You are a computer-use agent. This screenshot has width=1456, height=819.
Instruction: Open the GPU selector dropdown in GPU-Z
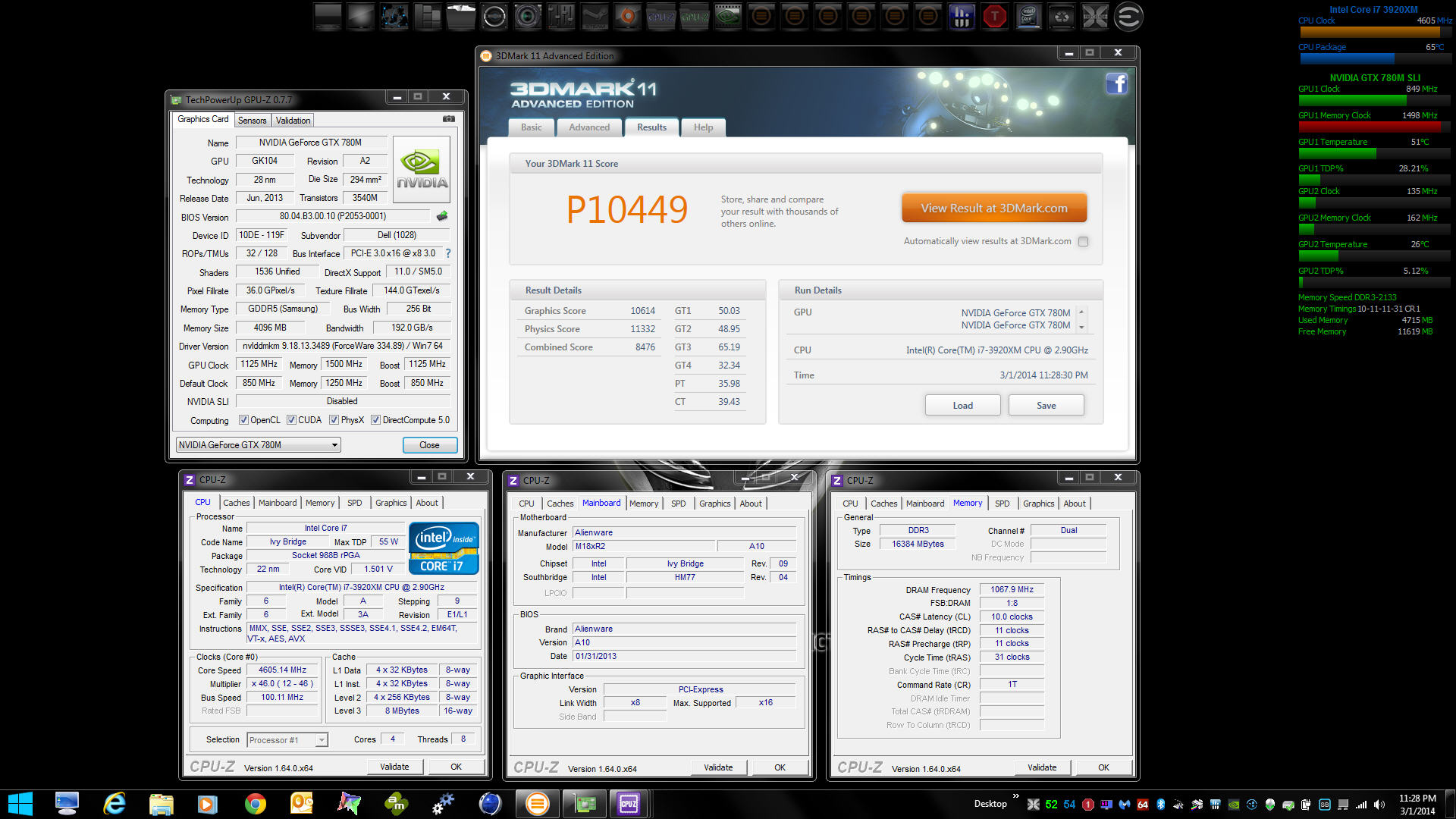click(258, 445)
